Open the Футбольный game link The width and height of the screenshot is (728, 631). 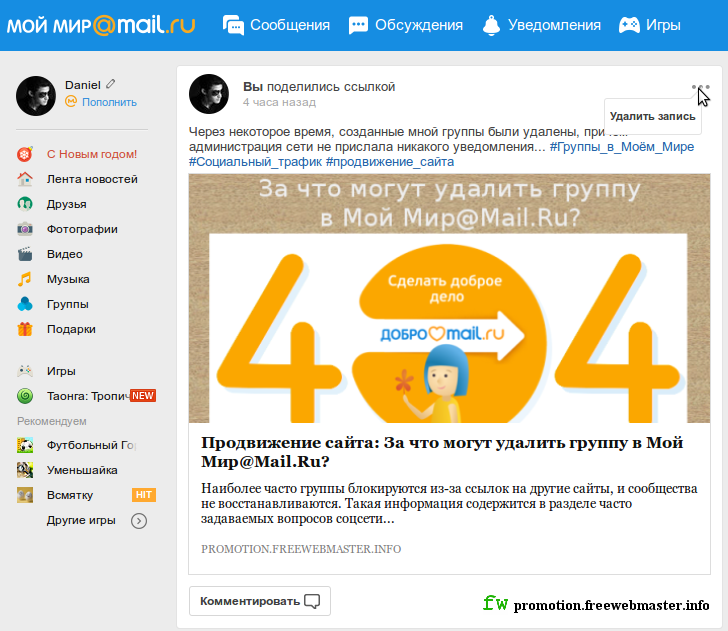pyautogui.click(x=91, y=445)
